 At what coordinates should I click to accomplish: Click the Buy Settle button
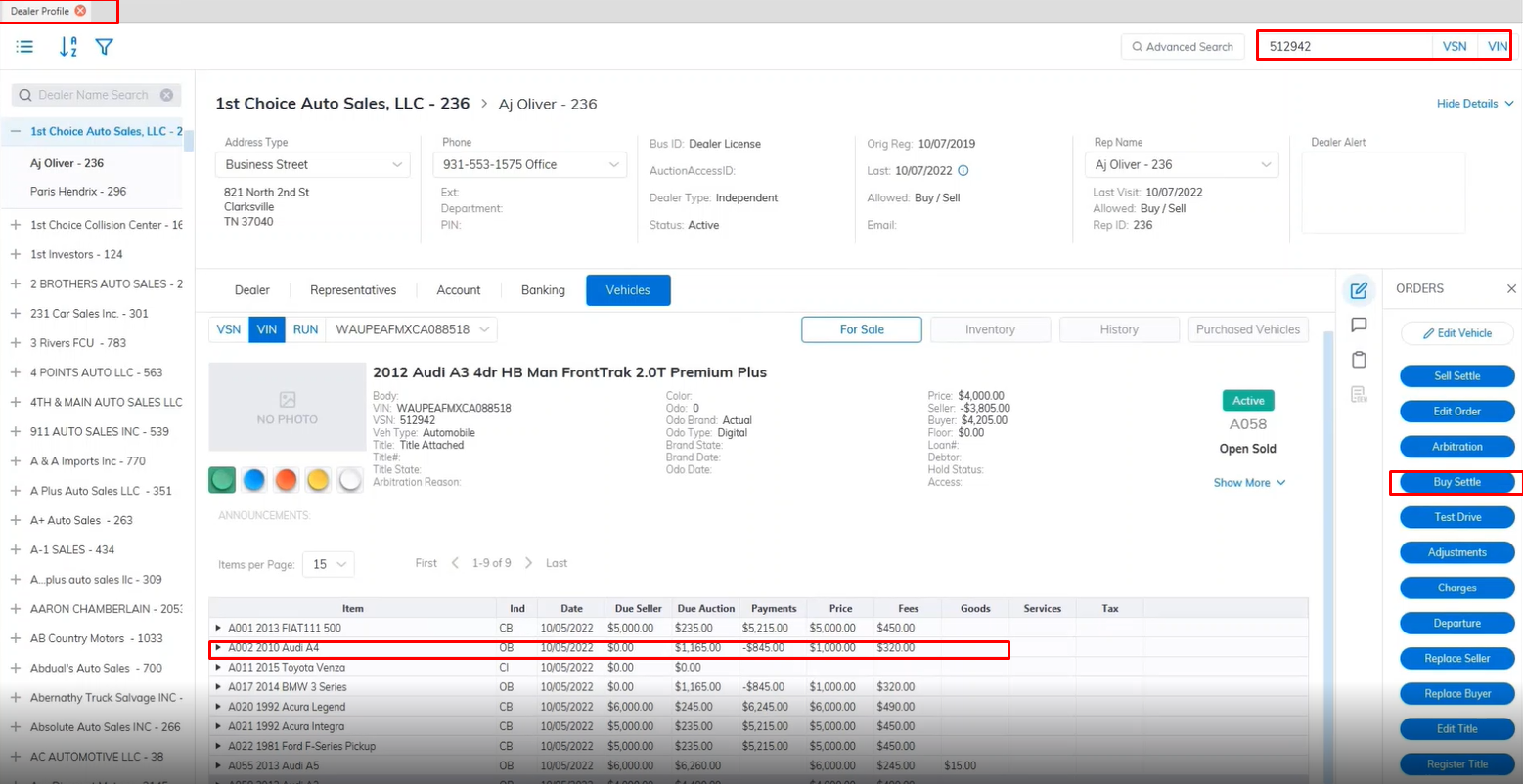[x=1456, y=482]
